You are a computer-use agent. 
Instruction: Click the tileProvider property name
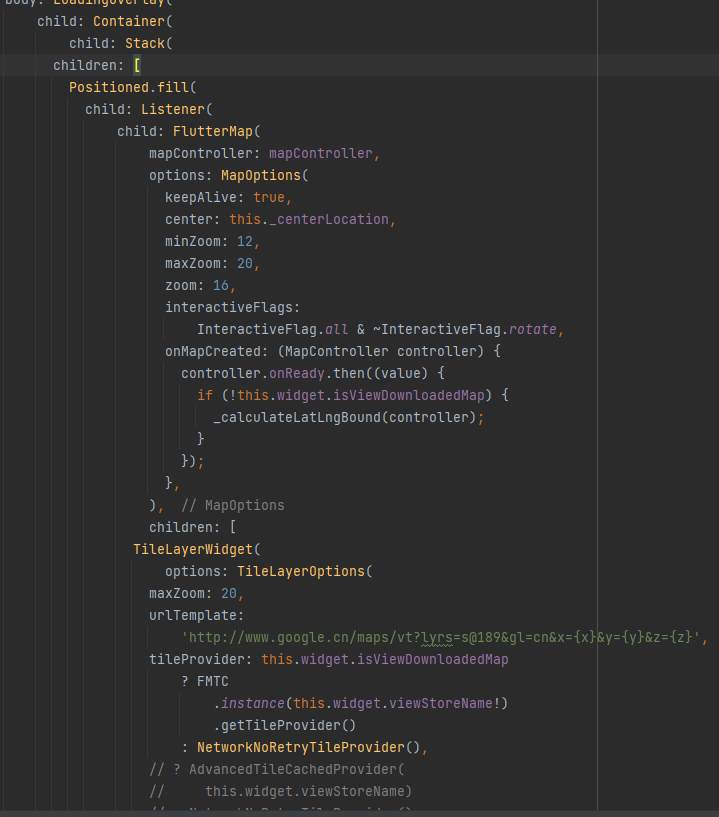[x=197, y=660]
